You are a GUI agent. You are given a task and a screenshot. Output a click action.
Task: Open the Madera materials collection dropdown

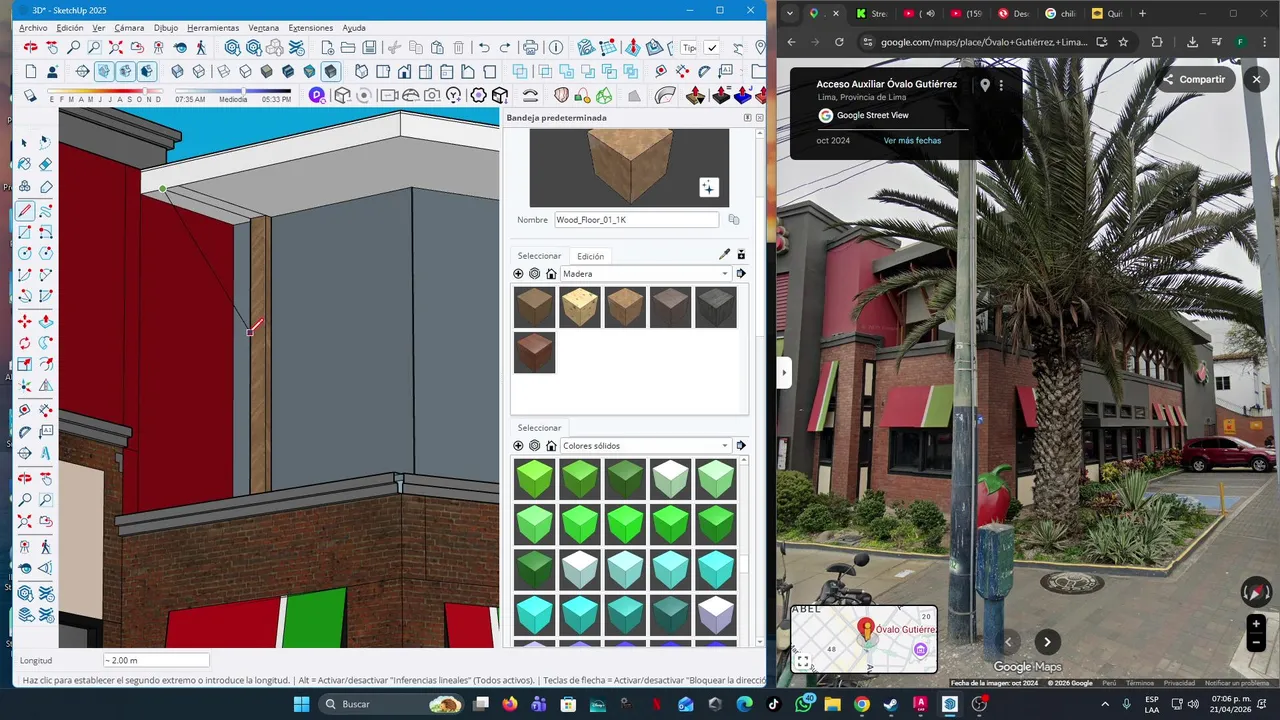tap(645, 274)
